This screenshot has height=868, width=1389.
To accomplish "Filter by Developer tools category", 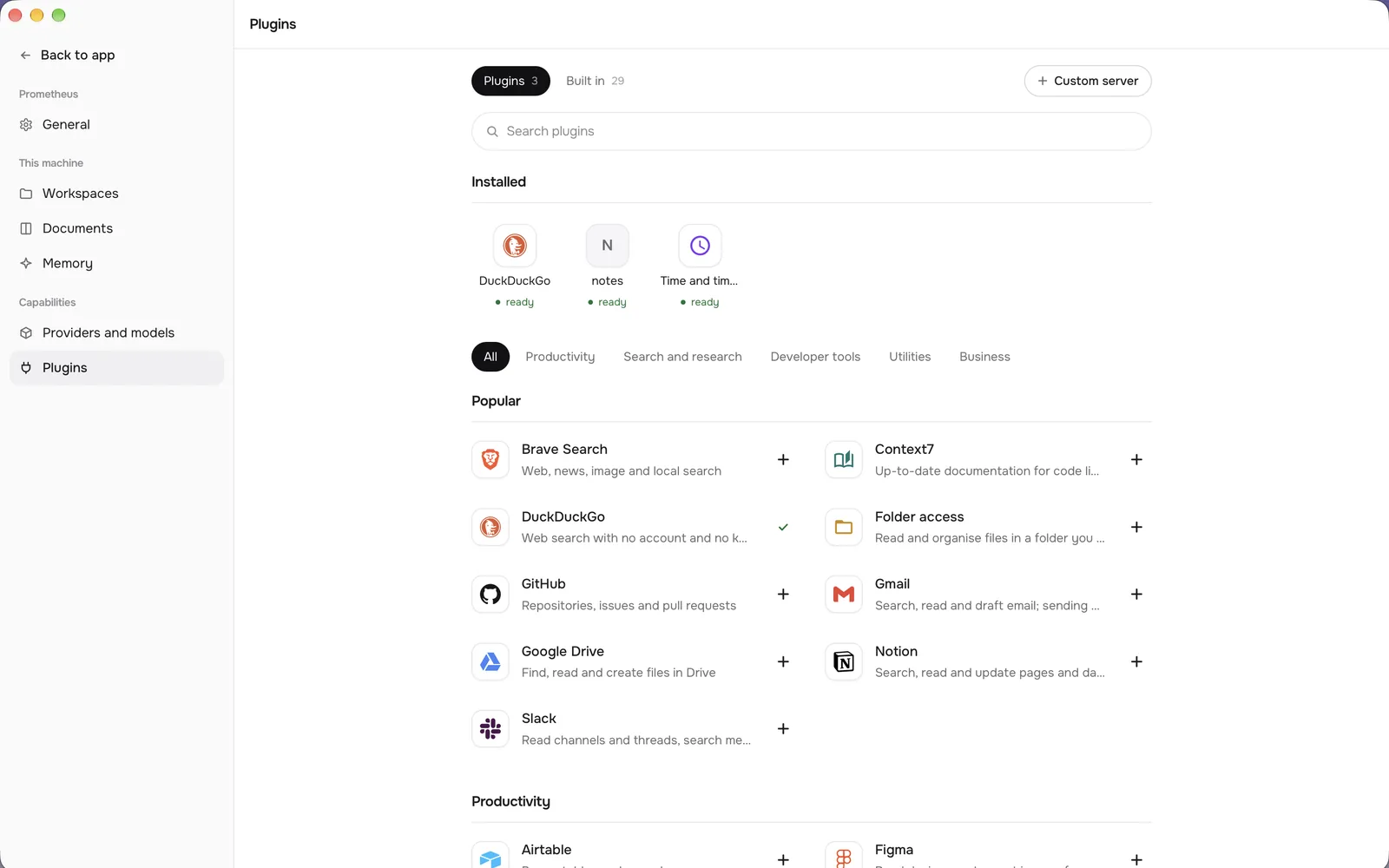I will (x=815, y=357).
